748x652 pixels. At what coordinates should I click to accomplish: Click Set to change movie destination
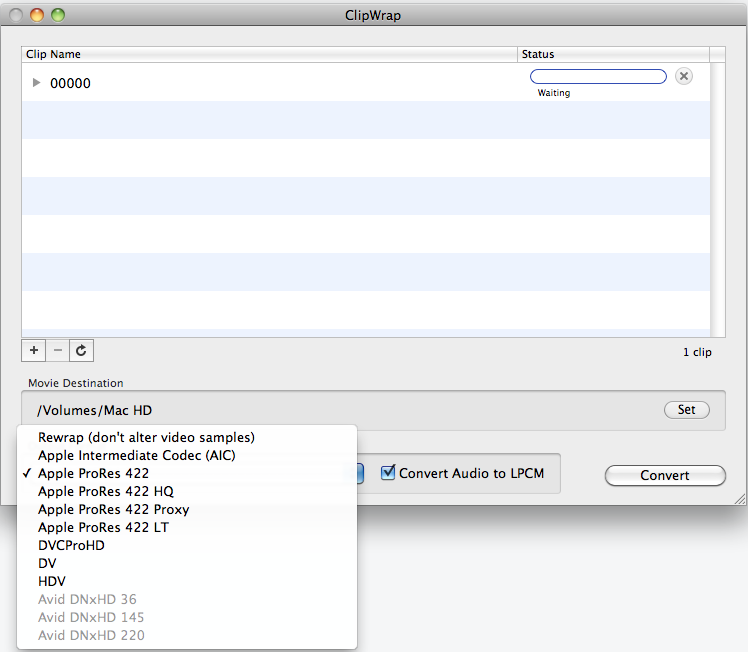(x=686, y=410)
